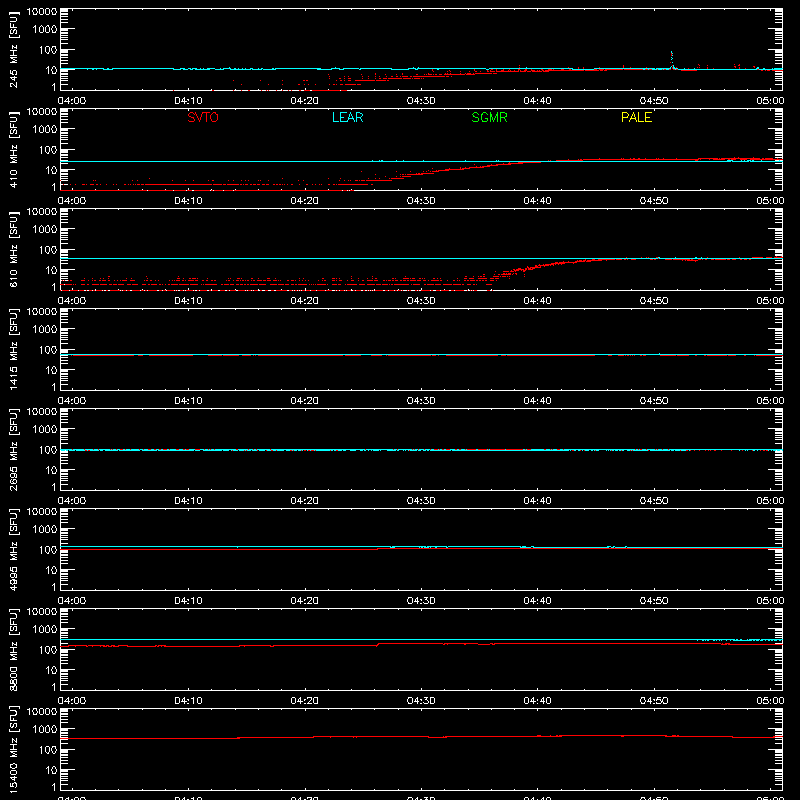Select the 4995 MHz [SFU] axis title
The image size is (800, 800).
(14, 549)
